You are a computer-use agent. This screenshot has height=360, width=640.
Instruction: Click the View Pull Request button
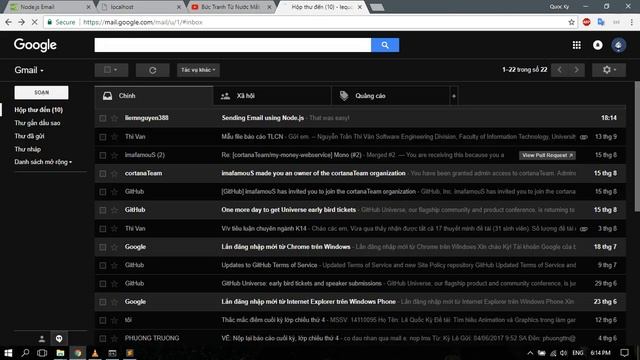tap(547, 155)
